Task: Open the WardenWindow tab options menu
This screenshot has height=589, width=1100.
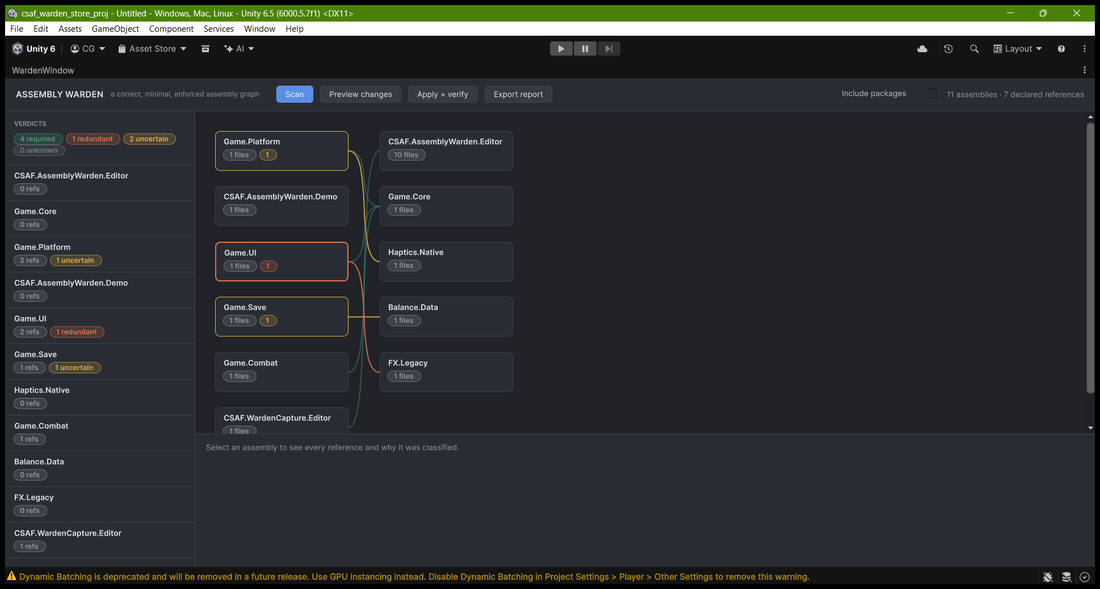Action: [1084, 70]
